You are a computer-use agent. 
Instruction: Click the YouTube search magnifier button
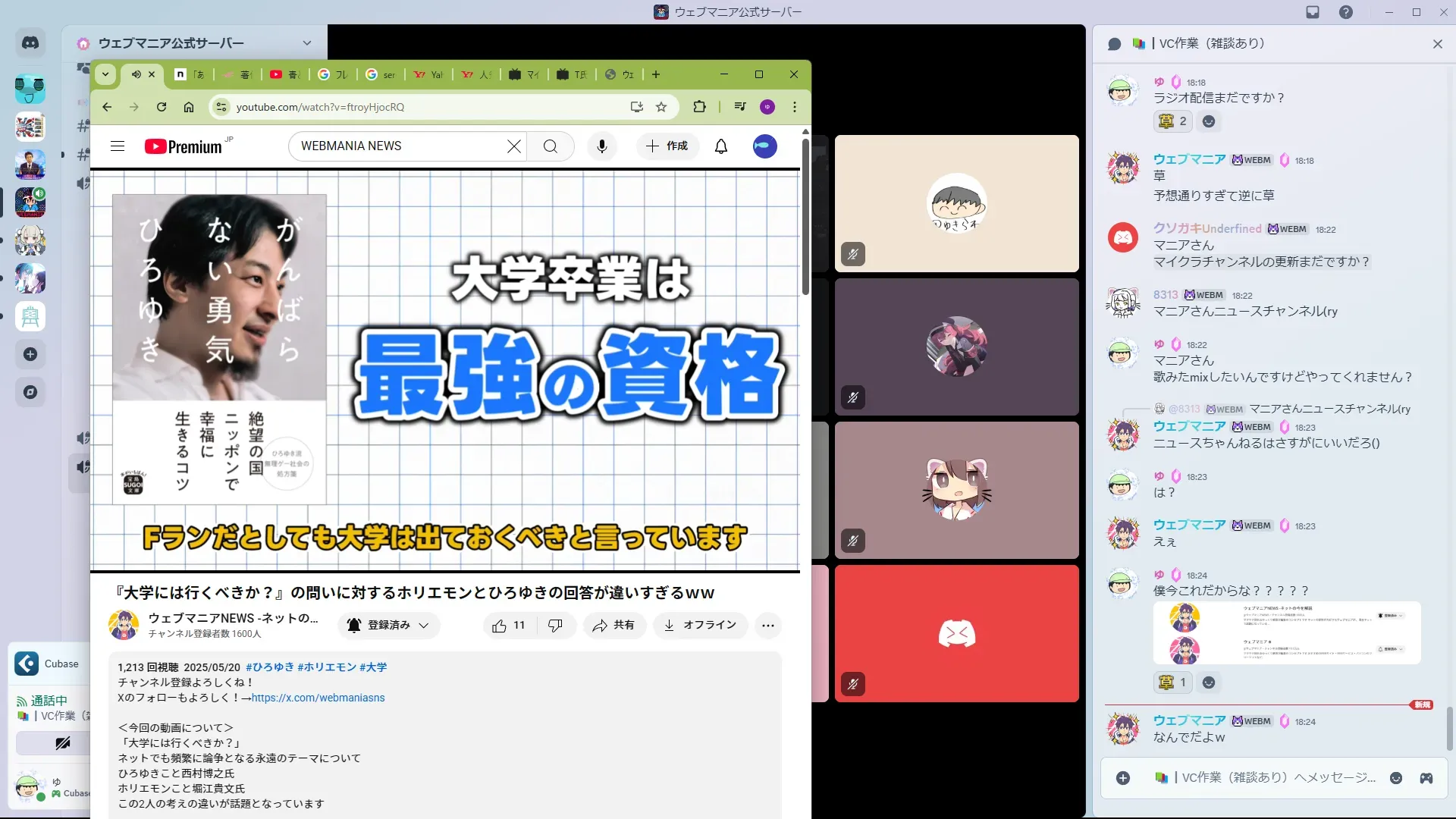coord(551,146)
